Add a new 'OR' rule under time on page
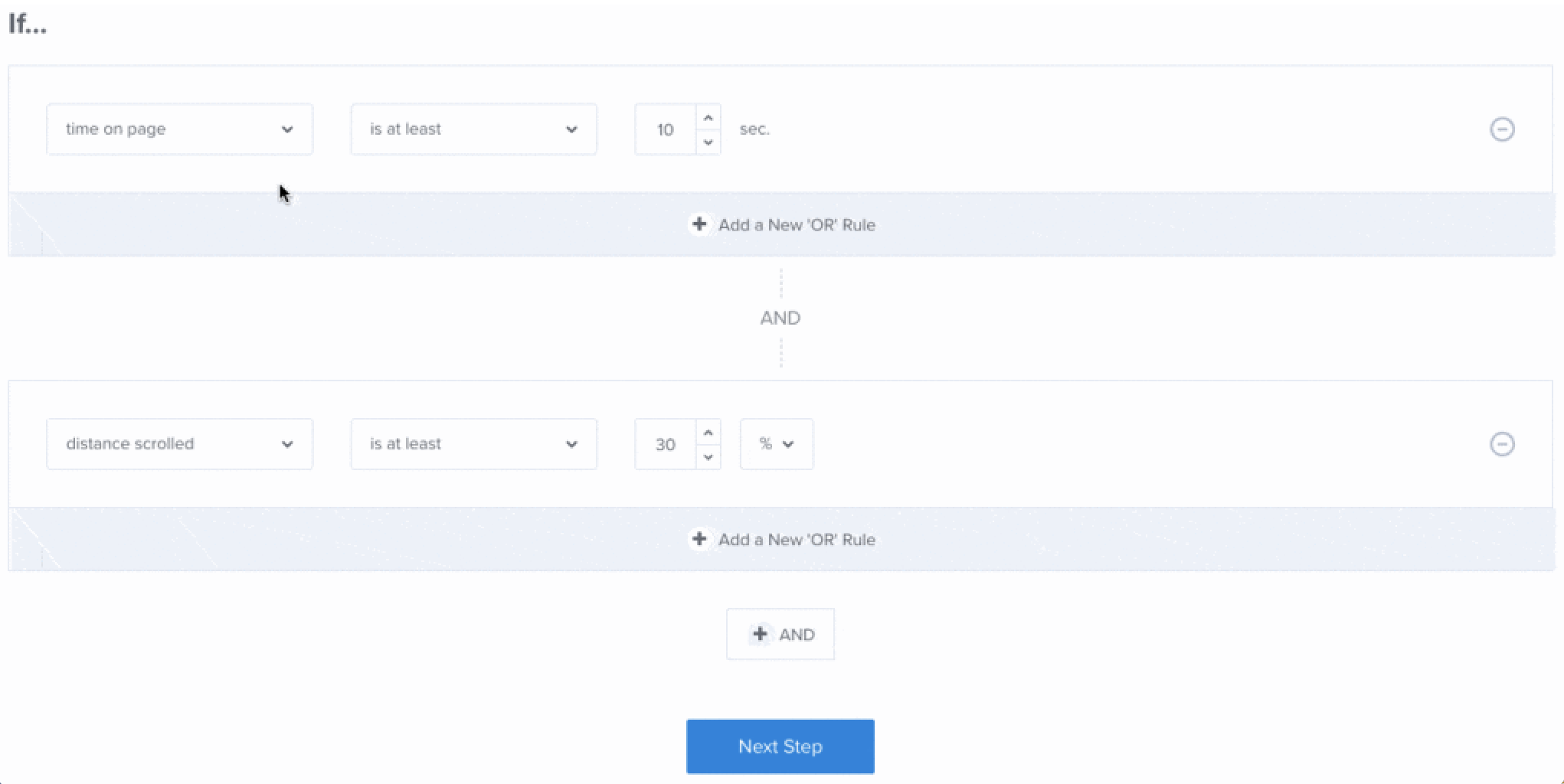 click(x=795, y=225)
